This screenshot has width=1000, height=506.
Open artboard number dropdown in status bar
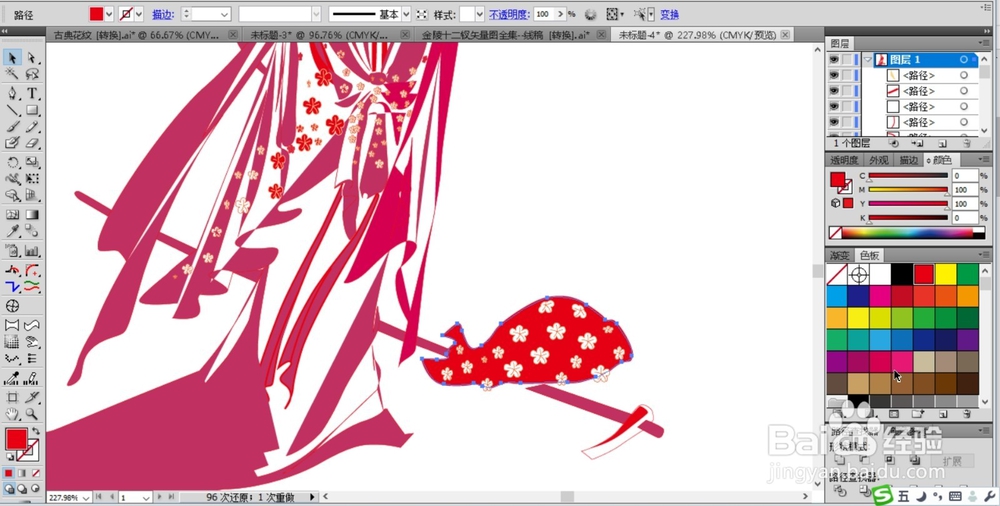point(145,497)
